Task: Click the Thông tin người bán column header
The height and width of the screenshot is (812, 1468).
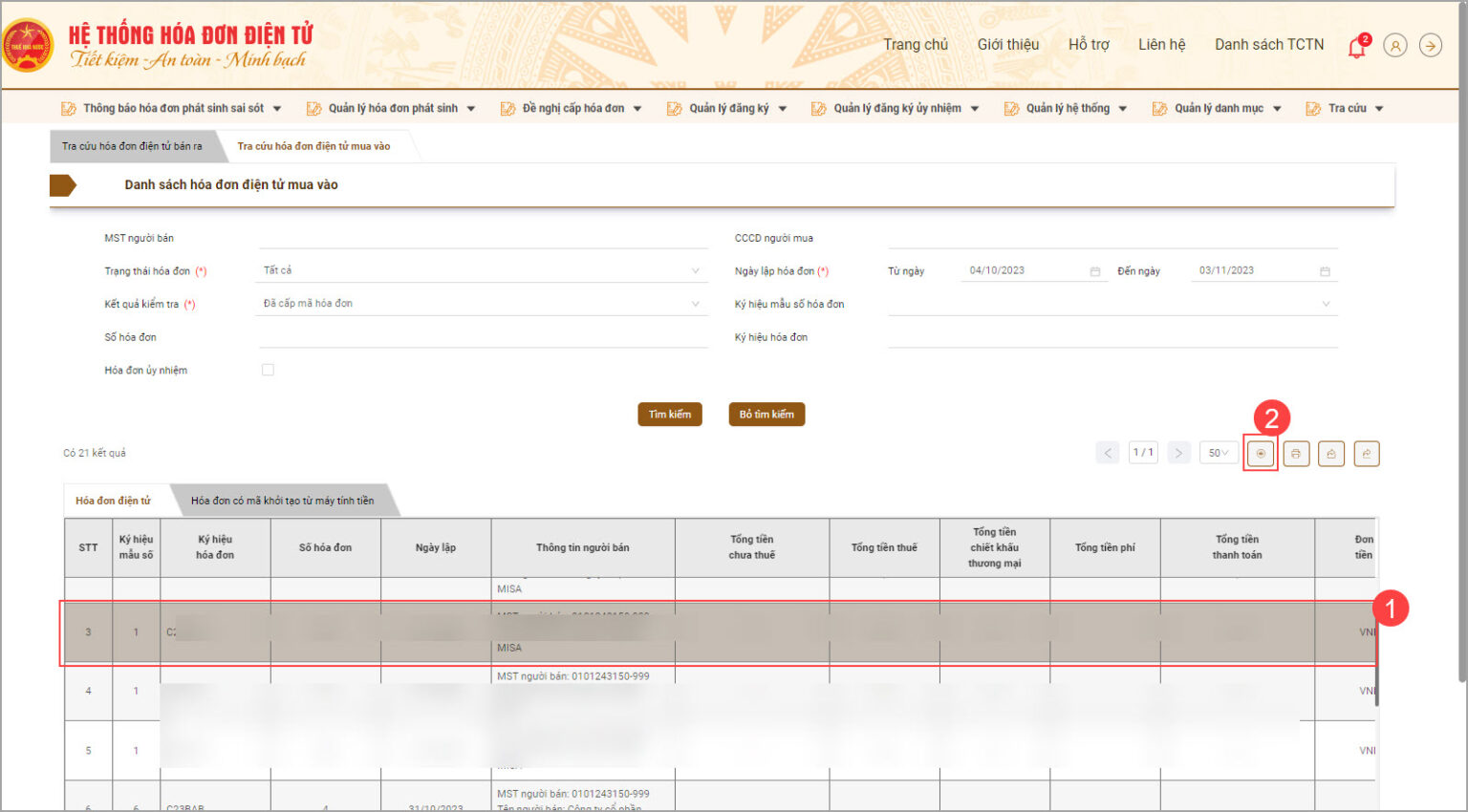Action: (x=583, y=547)
